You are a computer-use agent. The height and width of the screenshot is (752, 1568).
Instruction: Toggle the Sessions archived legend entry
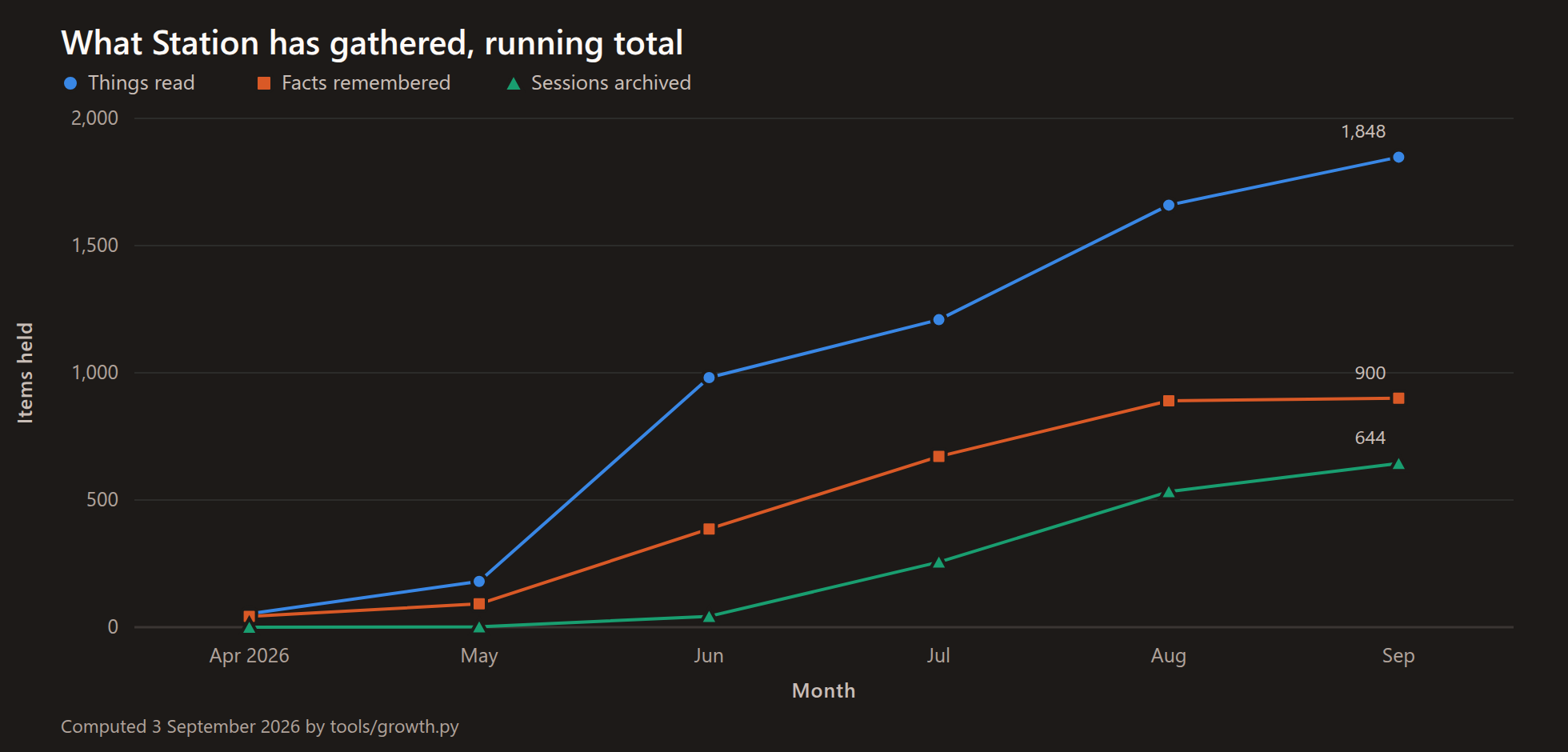click(x=599, y=83)
